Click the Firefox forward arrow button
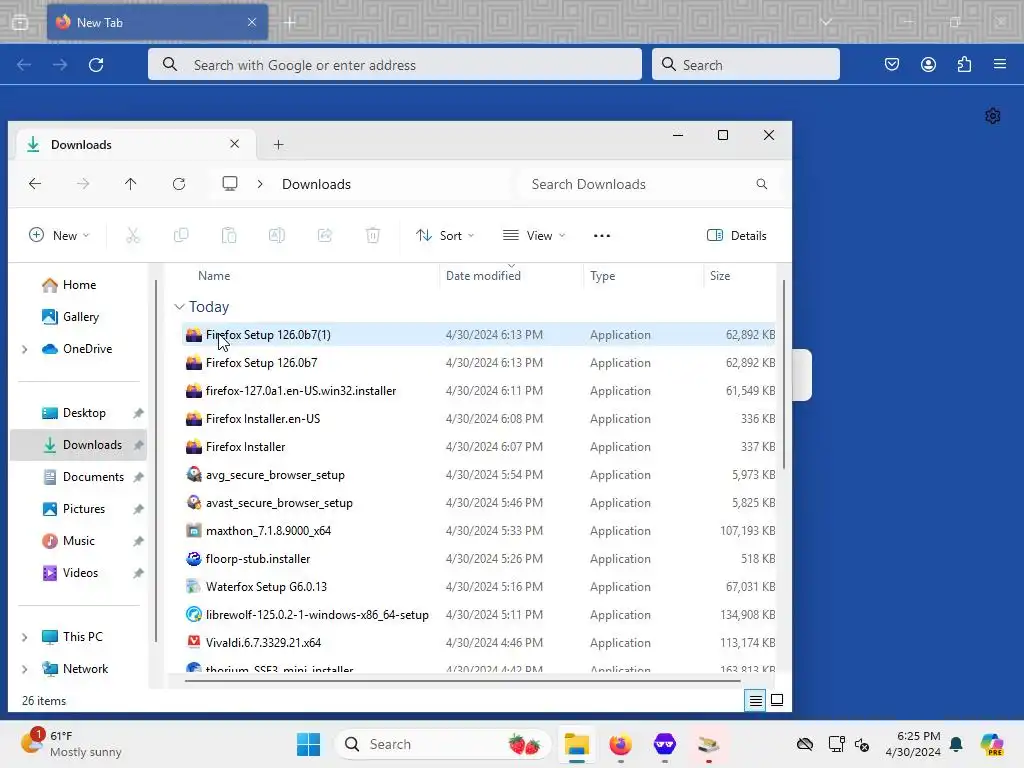The width and height of the screenshot is (1024, 768). point(60,65)
